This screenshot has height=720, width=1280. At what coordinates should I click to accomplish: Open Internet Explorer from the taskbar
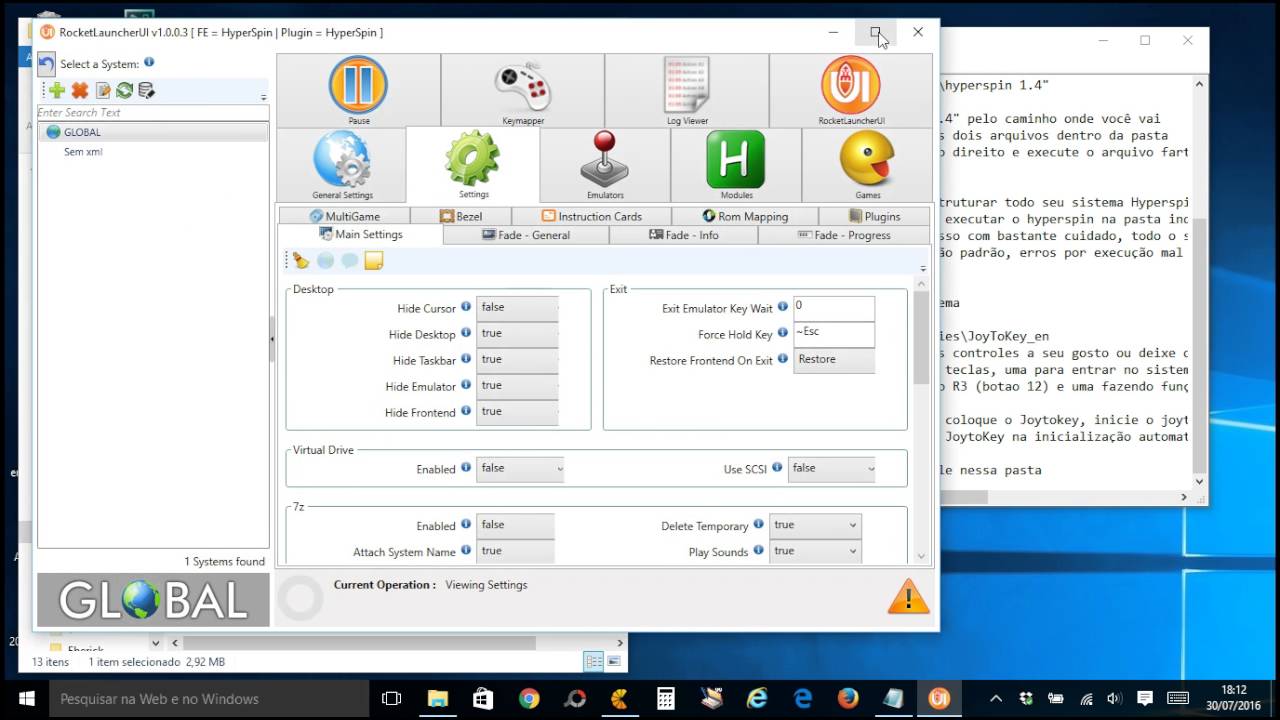coord(757,698)
